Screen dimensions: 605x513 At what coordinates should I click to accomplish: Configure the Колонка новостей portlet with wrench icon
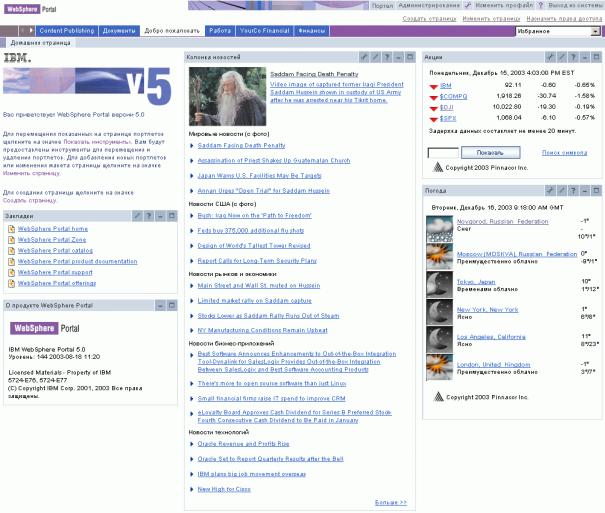coord(364,57)
